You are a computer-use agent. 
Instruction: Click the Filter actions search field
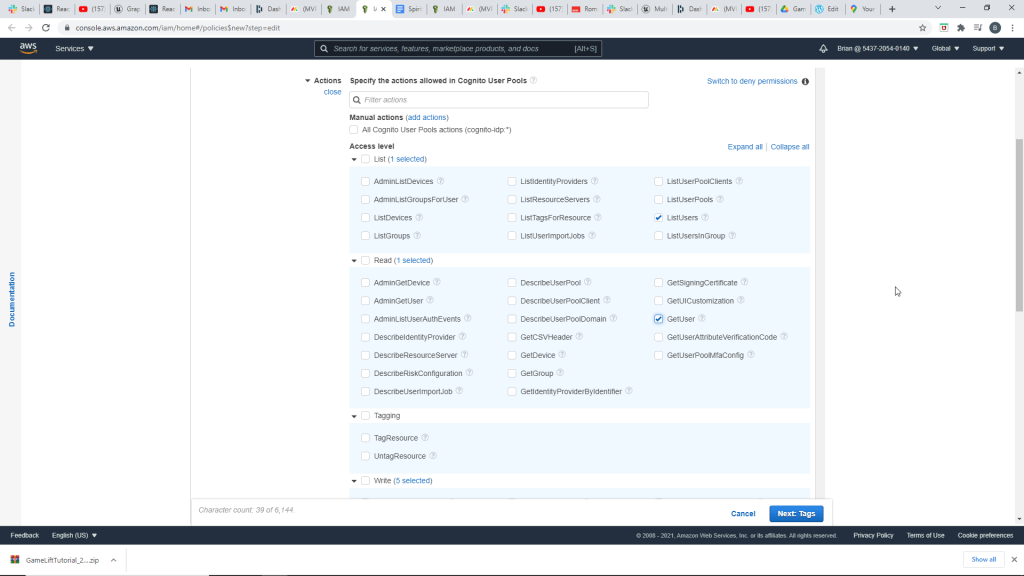click(x=499, y=100)
